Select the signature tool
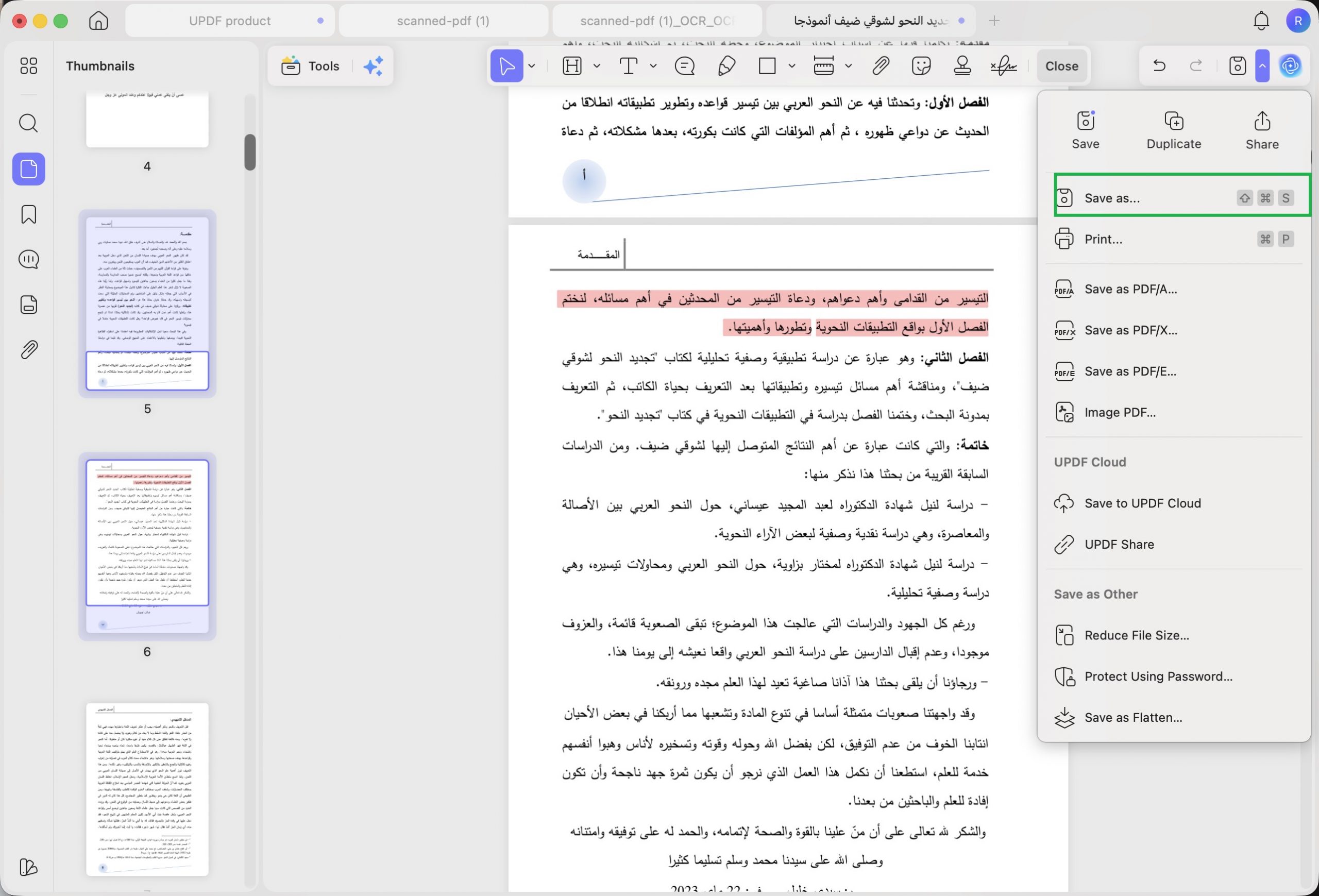The image size is (1319, 896). click(x=1004, y=66)
